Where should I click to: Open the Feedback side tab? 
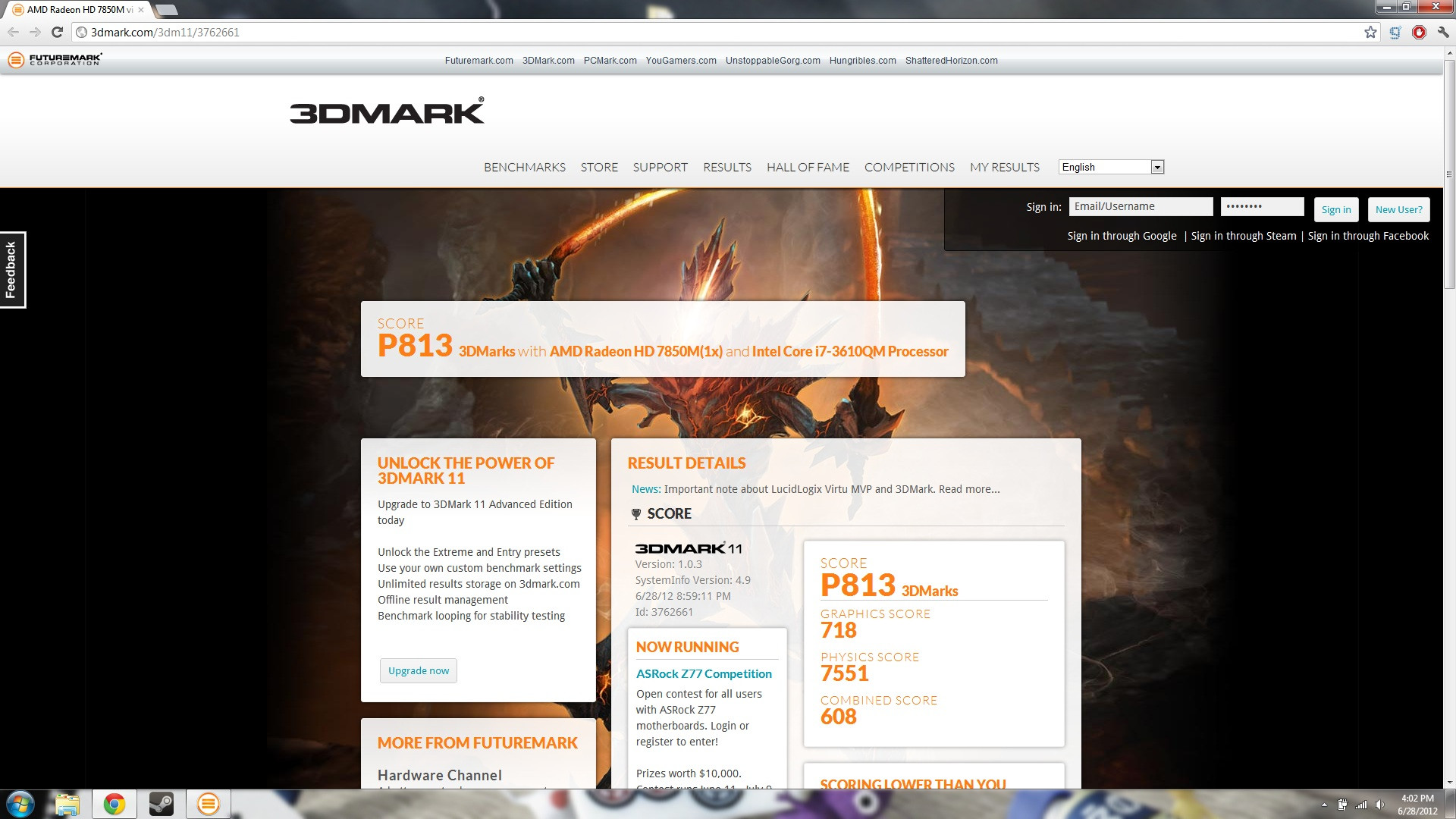(12, 269)
